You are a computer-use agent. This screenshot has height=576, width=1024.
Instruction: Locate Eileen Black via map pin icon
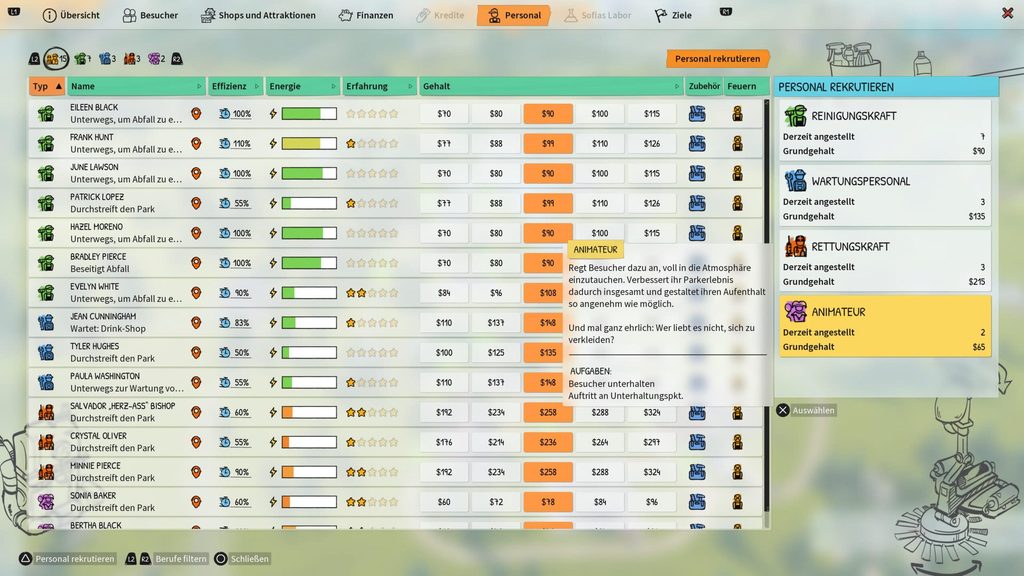(x=196, y=114)
